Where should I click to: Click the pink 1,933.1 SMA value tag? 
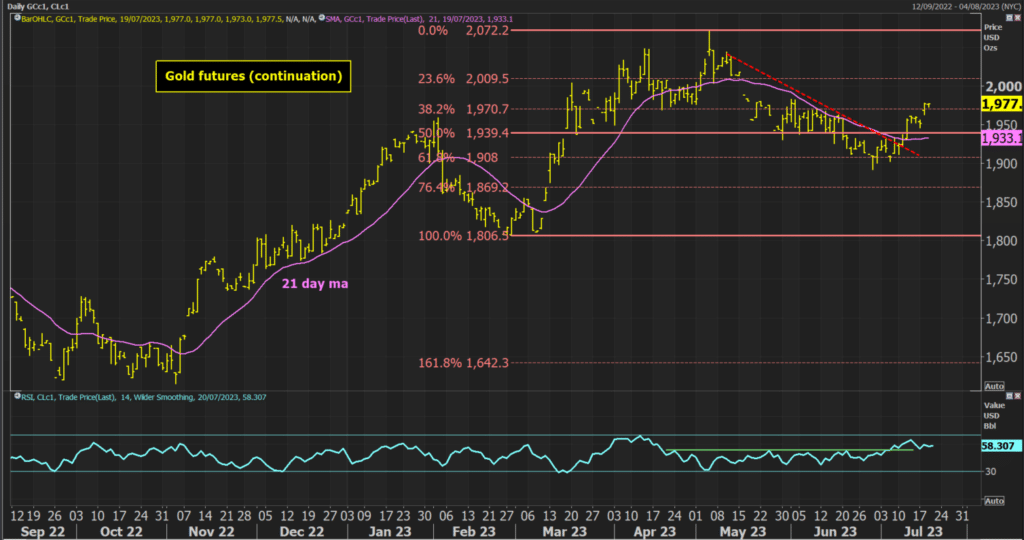[x=1001, y=137]
